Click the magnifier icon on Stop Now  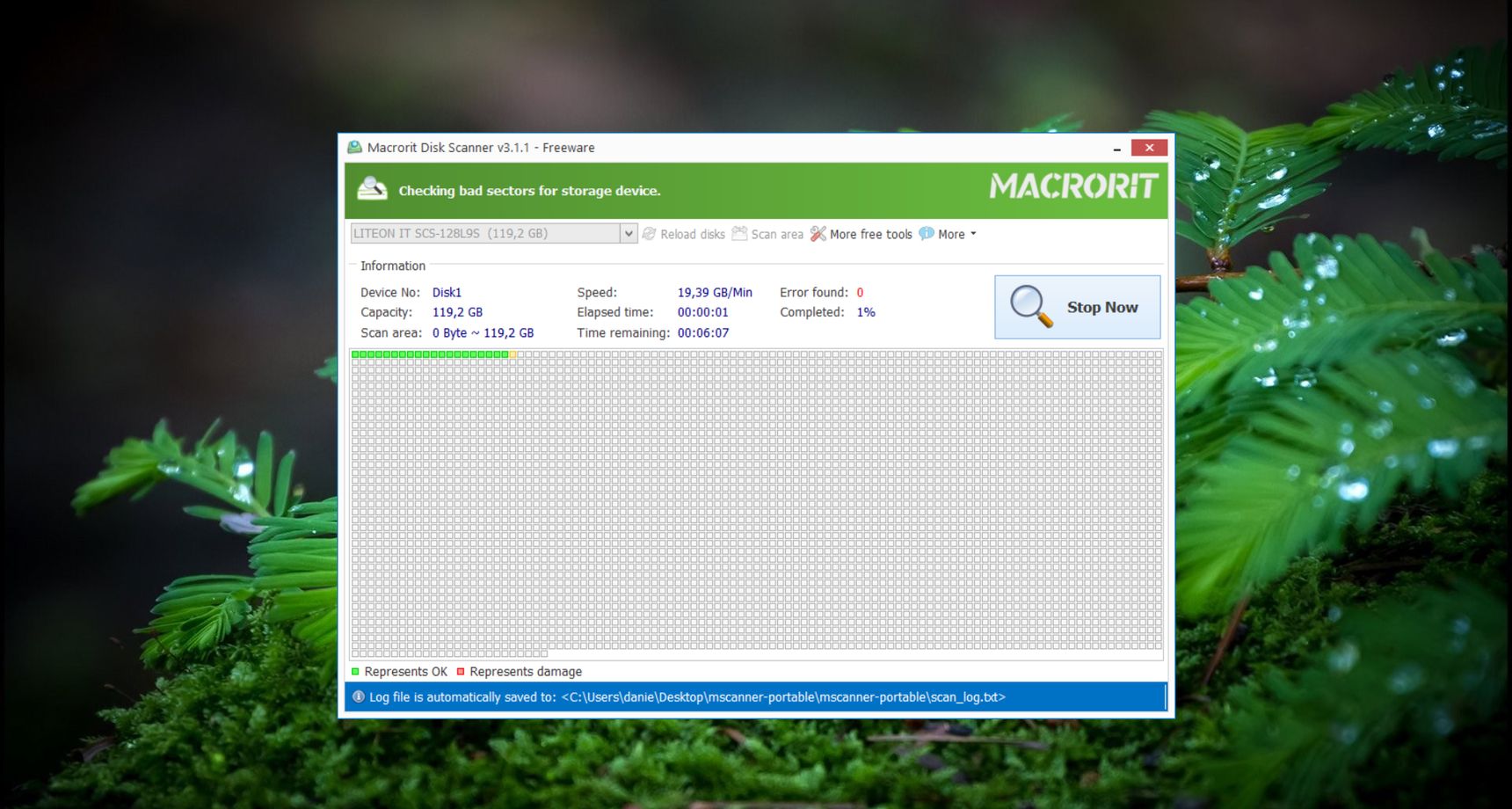tap(1030, 306)
